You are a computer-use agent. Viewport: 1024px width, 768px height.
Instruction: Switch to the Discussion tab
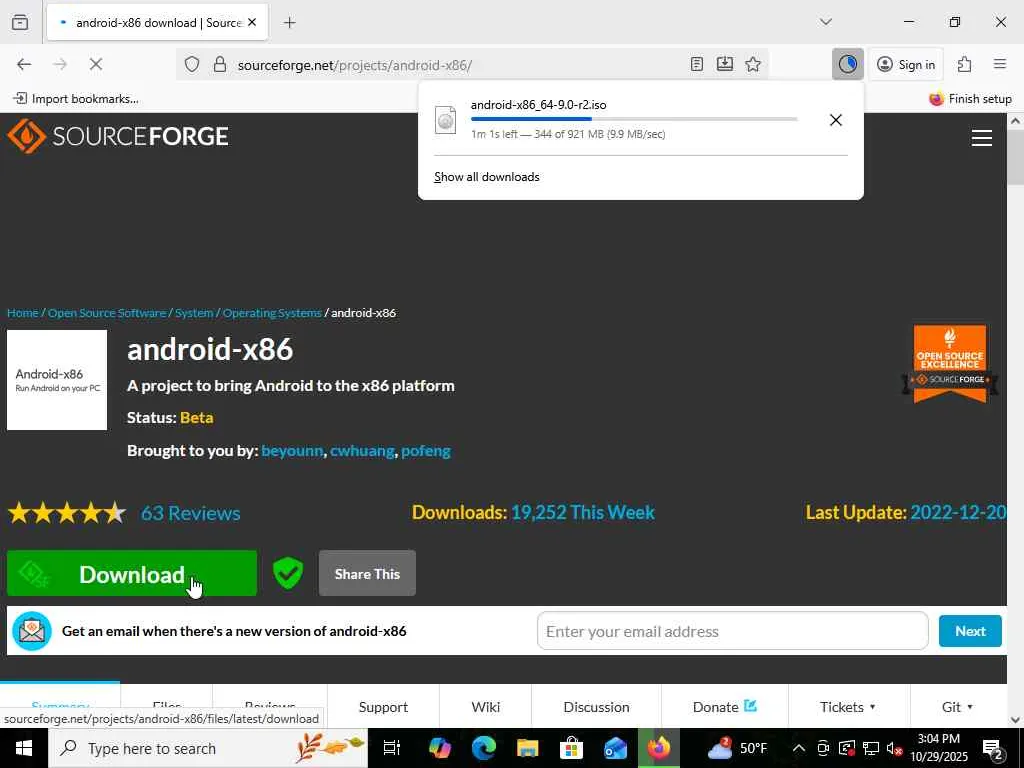[596, 707]
